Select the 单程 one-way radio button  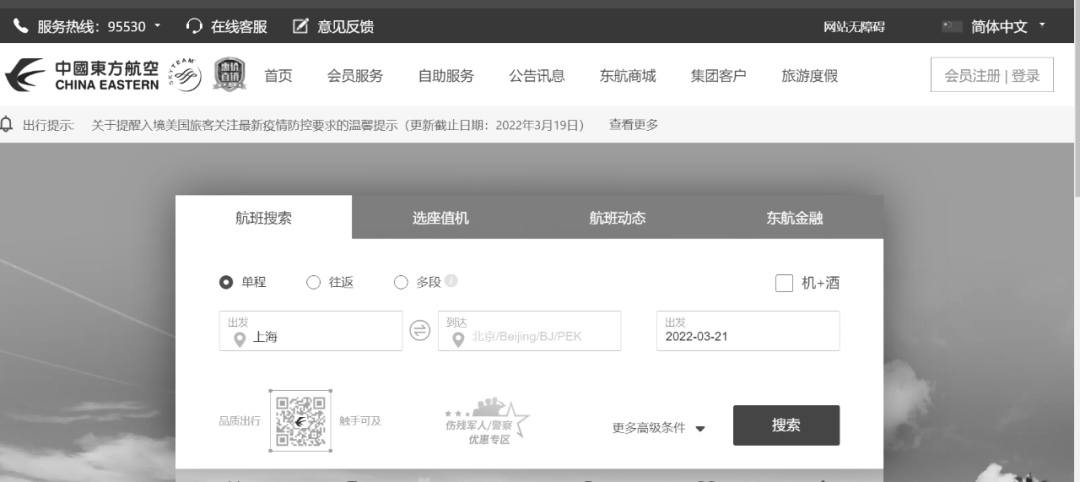[x=226, y=283]
